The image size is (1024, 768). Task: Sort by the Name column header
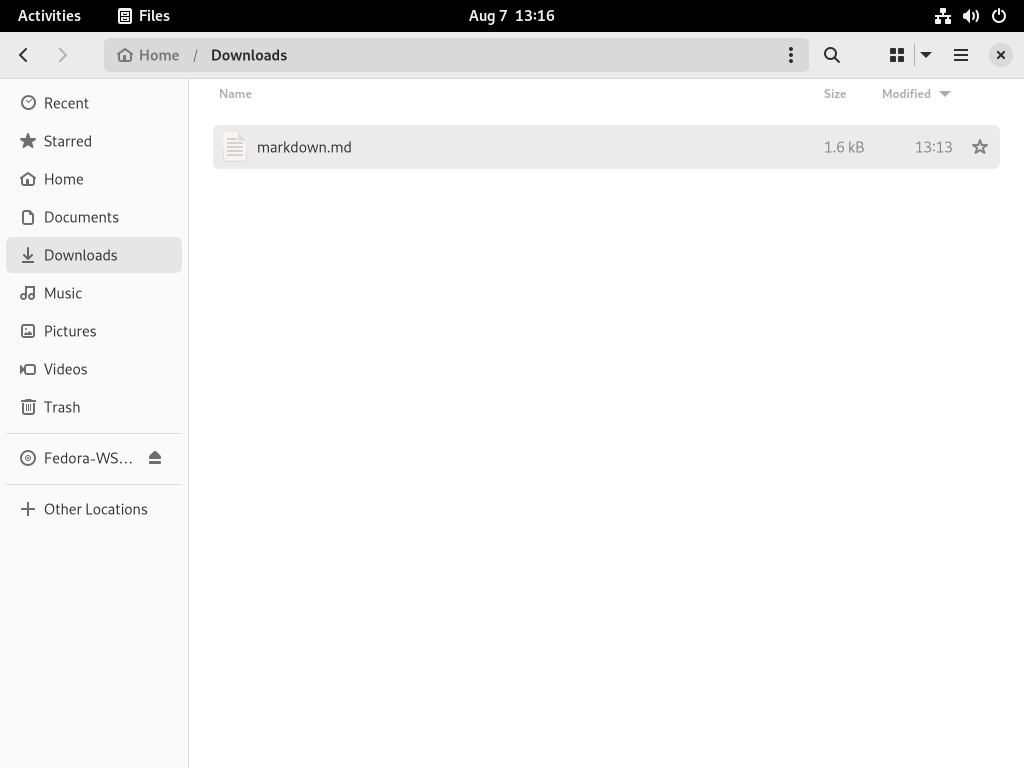[x=235, y=93]
